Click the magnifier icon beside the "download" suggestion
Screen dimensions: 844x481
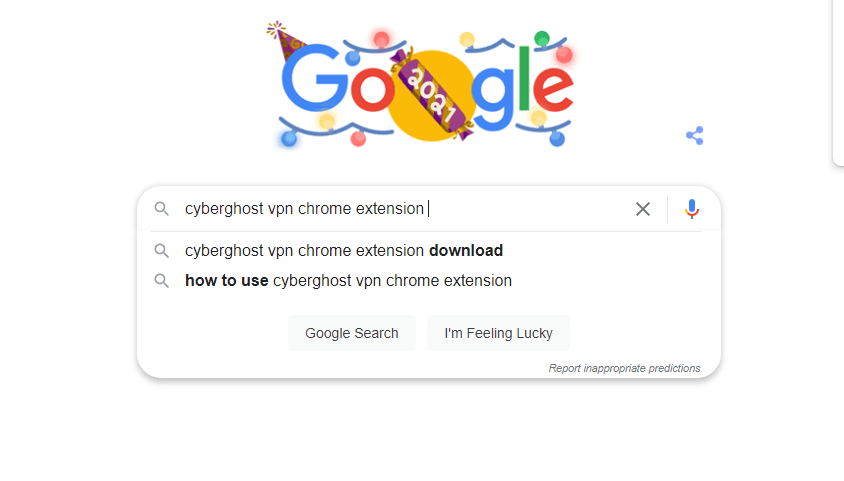[161, 251]
